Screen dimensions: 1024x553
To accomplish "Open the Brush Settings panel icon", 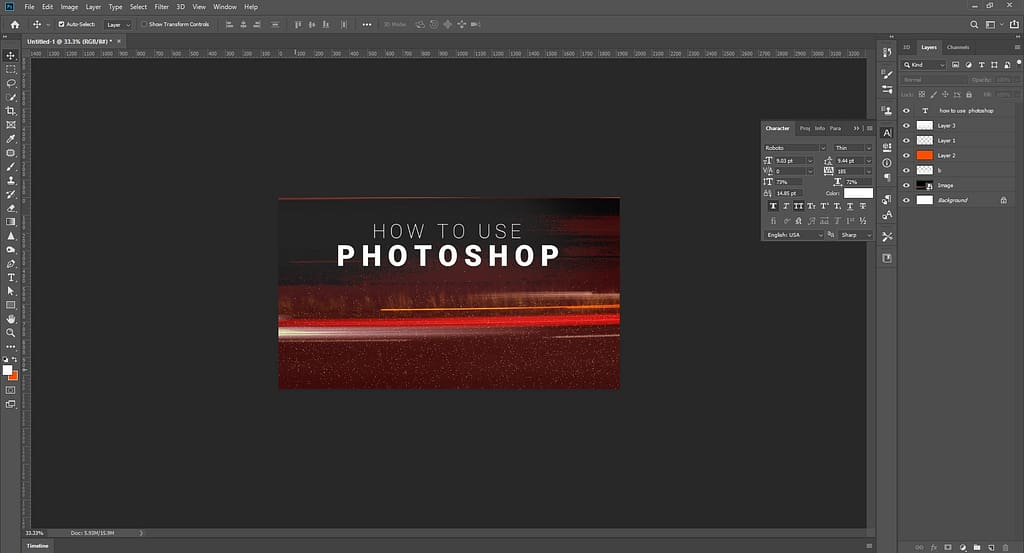I will (x=887, y=74).
